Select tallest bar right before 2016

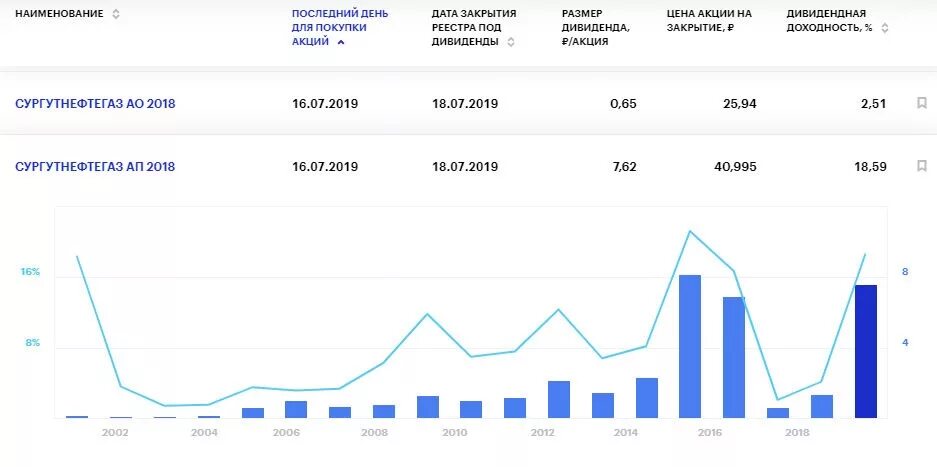click(690, 346)
